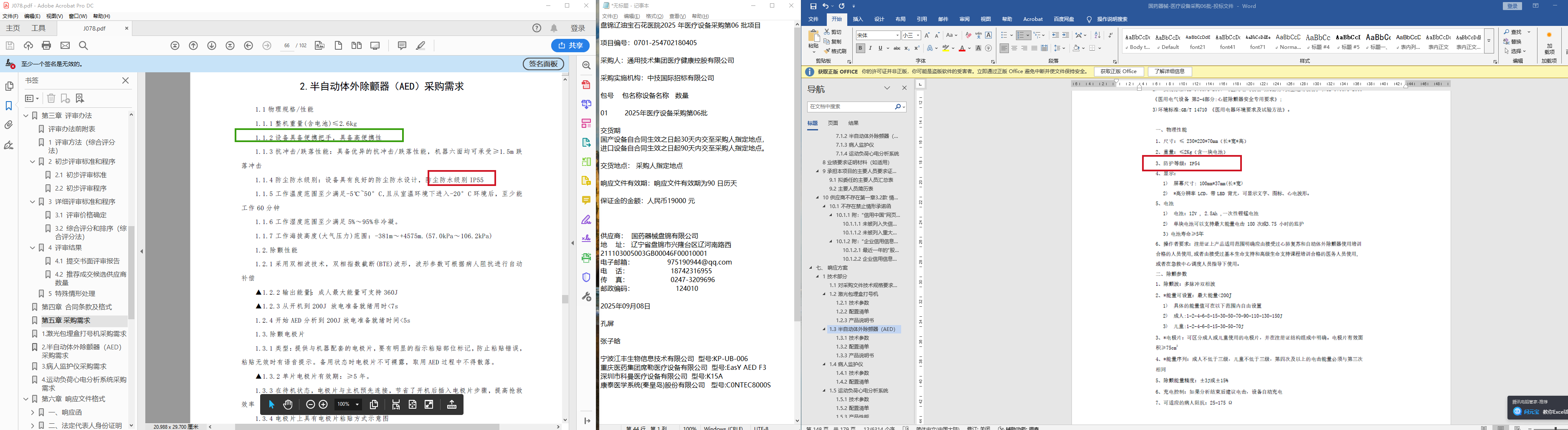The width and height of the screenshot is (1568, 430).
Task: Apply the red font color in Word
Action: tap(962, 48)
